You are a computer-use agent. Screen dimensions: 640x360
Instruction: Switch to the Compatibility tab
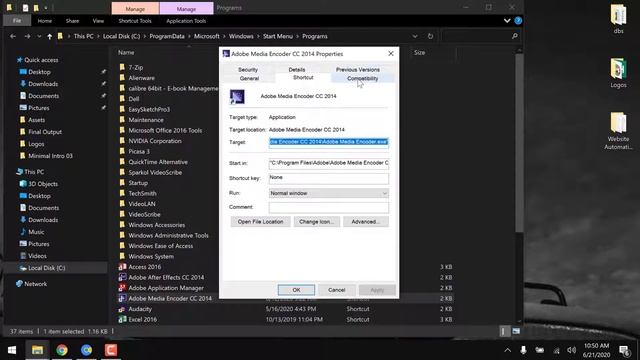[x=362, y=78]
